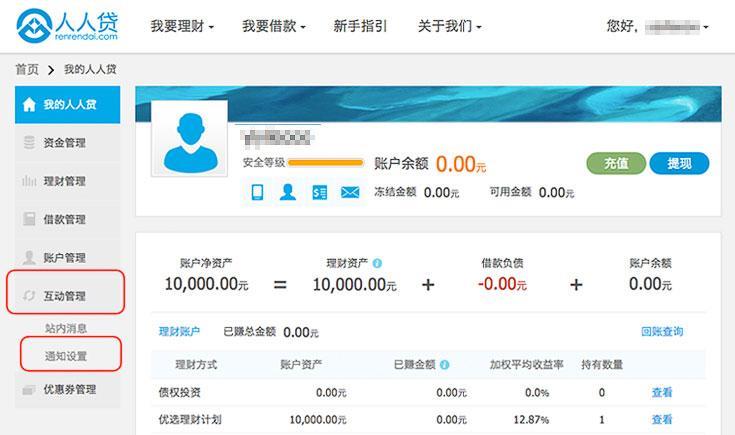Click the orange 账户余额 0.00元 amount

461,165
